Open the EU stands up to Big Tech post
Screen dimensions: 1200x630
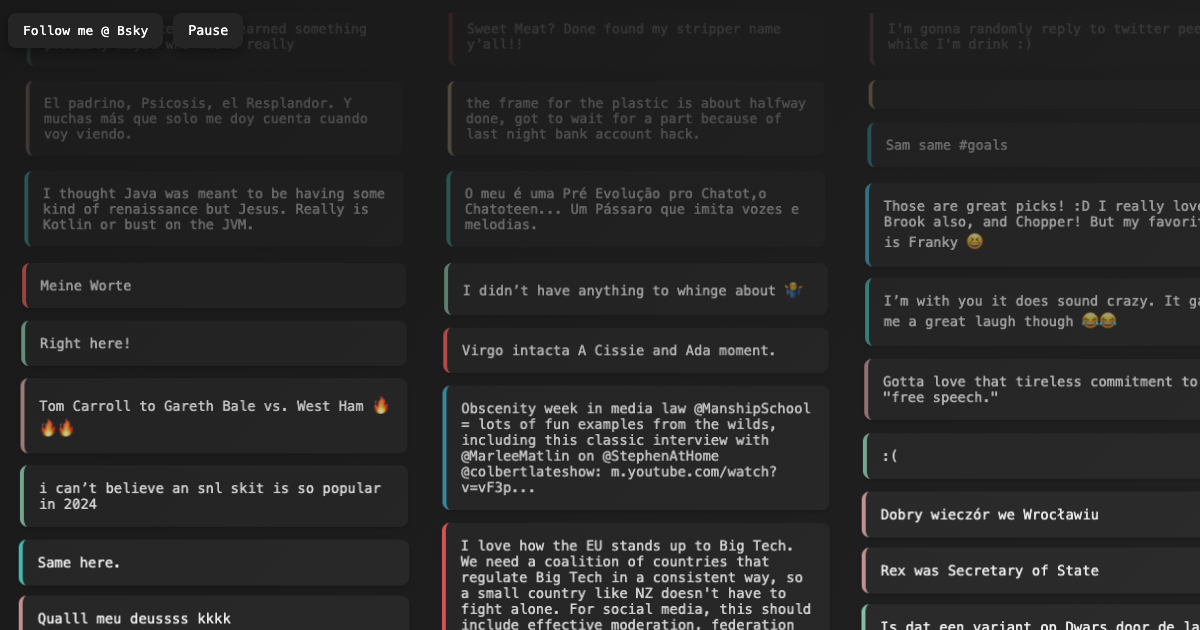pos(636,580)
